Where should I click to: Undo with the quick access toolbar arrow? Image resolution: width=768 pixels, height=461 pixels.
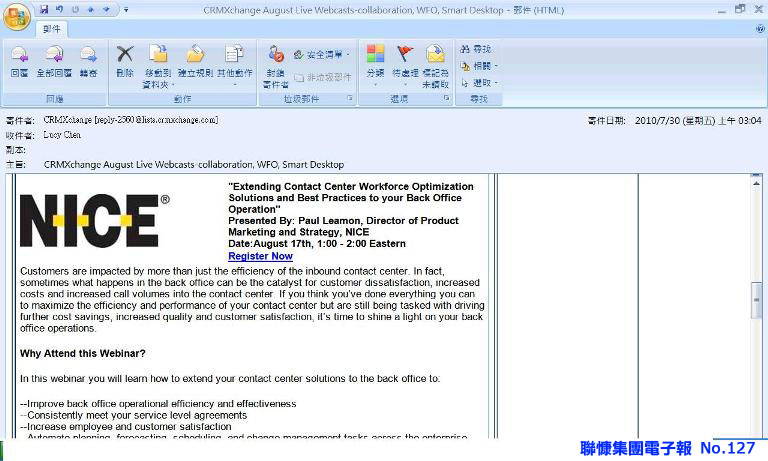tap(60, 9)
